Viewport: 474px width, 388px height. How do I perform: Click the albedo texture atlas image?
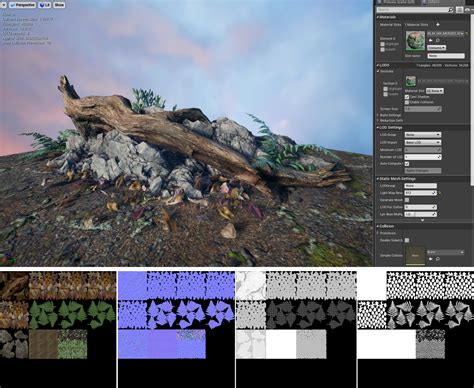coord(58,330)
